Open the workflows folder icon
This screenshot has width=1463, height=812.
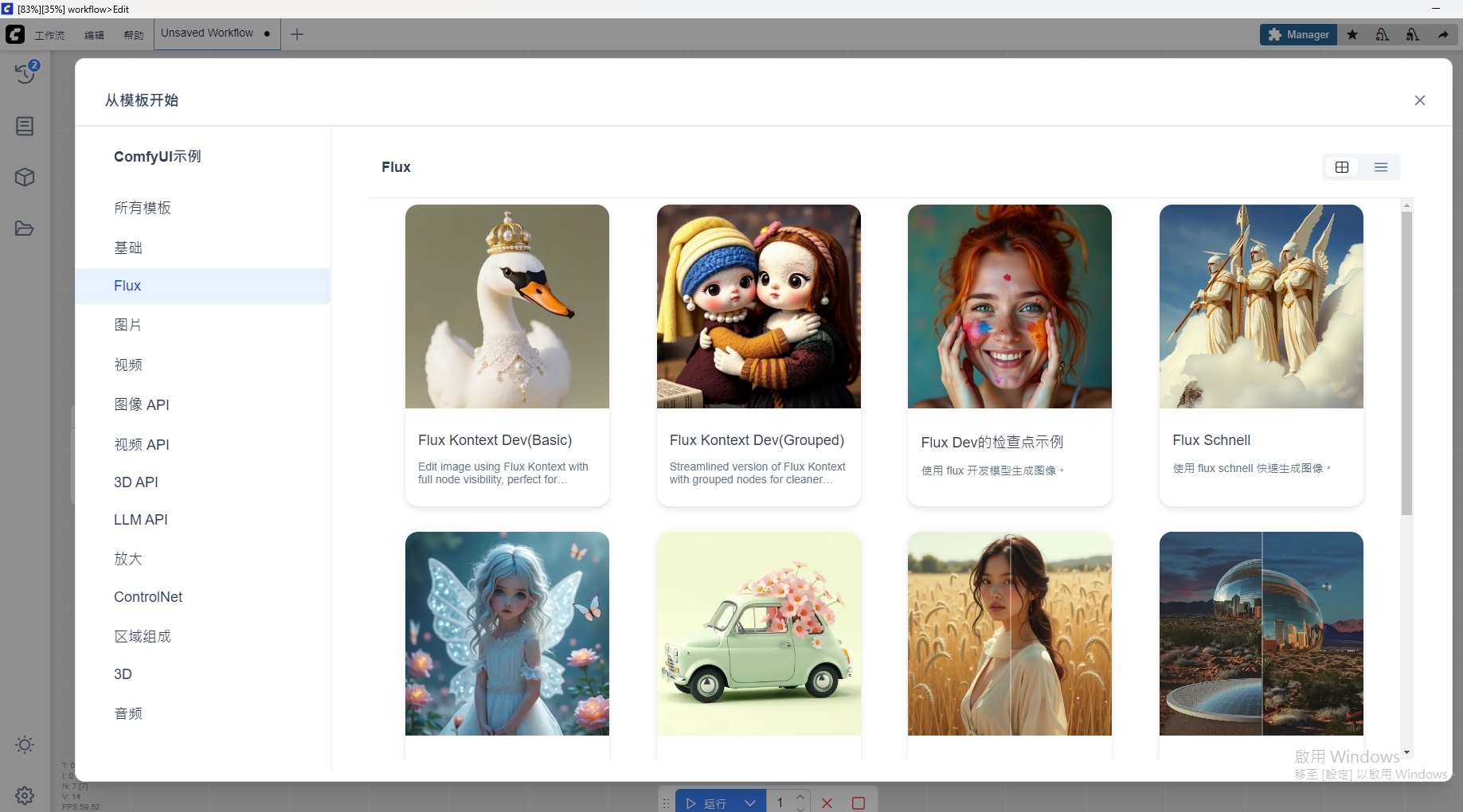[x=25, y=228]
